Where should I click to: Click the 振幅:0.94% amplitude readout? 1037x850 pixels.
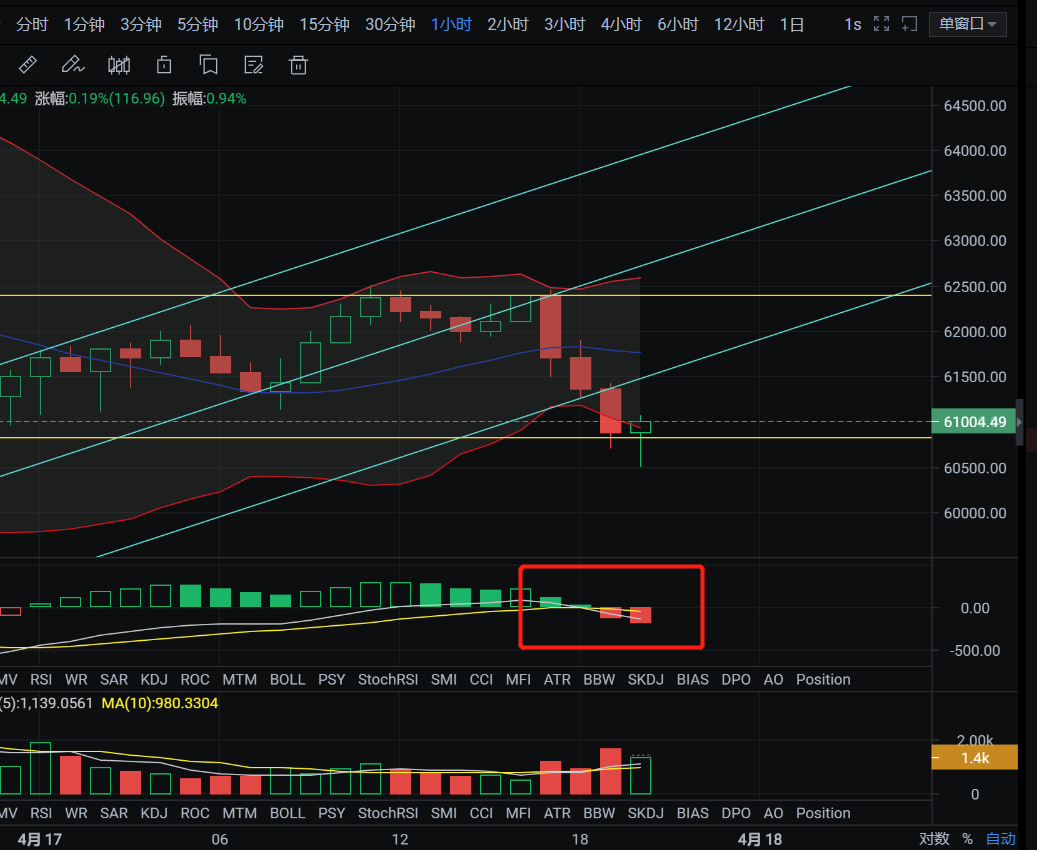(x=209, y=99)
